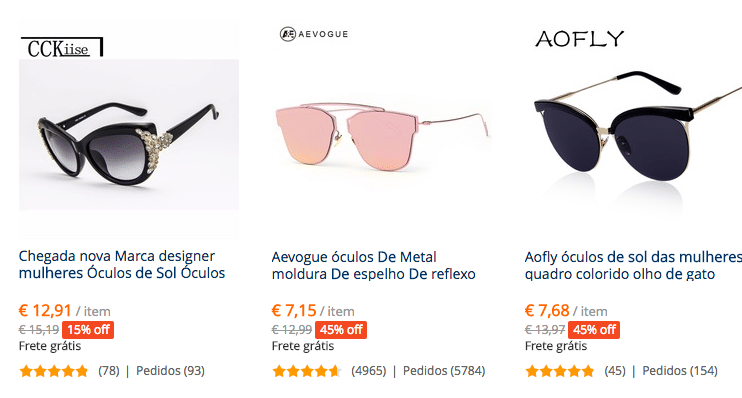Click the AOFLY brand logo
742x398 pixels.
coord(580,39)
